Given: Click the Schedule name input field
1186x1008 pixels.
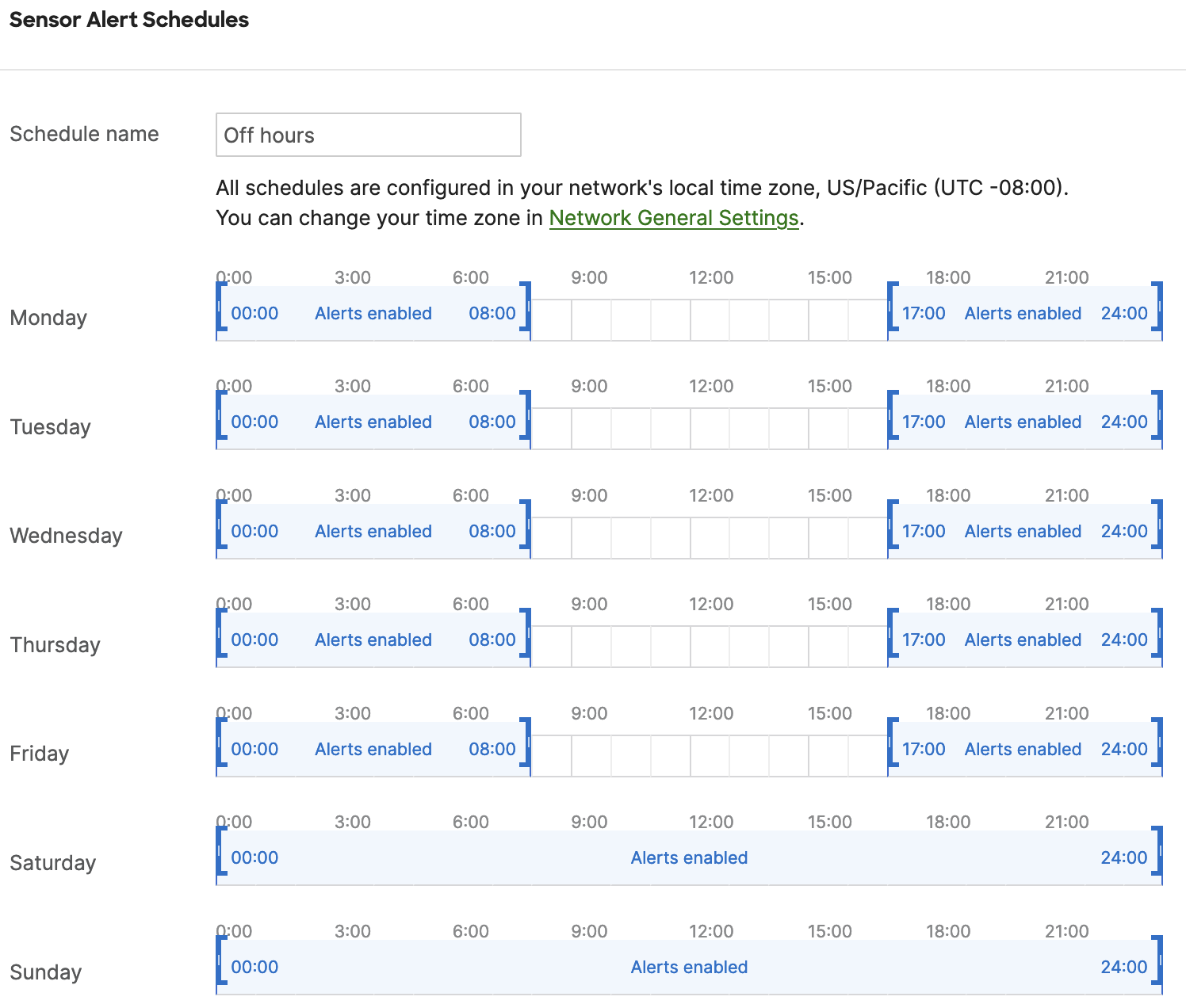Looking at the screenshot, I should 367,135.
